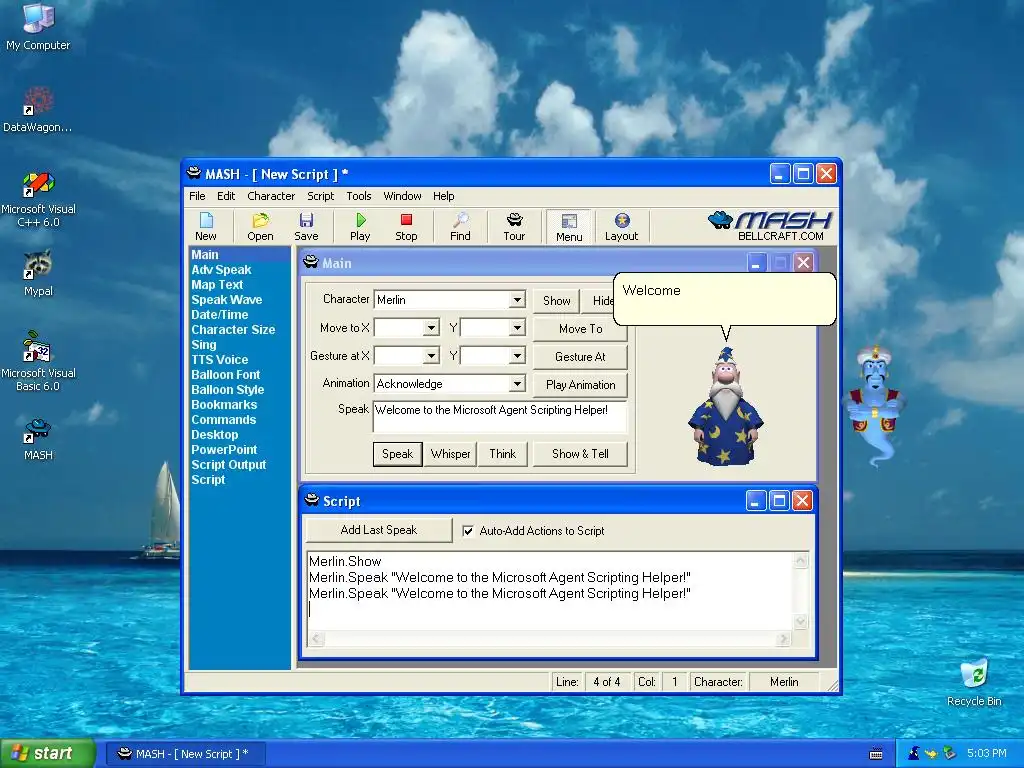Select the DataWagon desktop shortcut
Screen dimensions: 1024x768
pos(38,110)
